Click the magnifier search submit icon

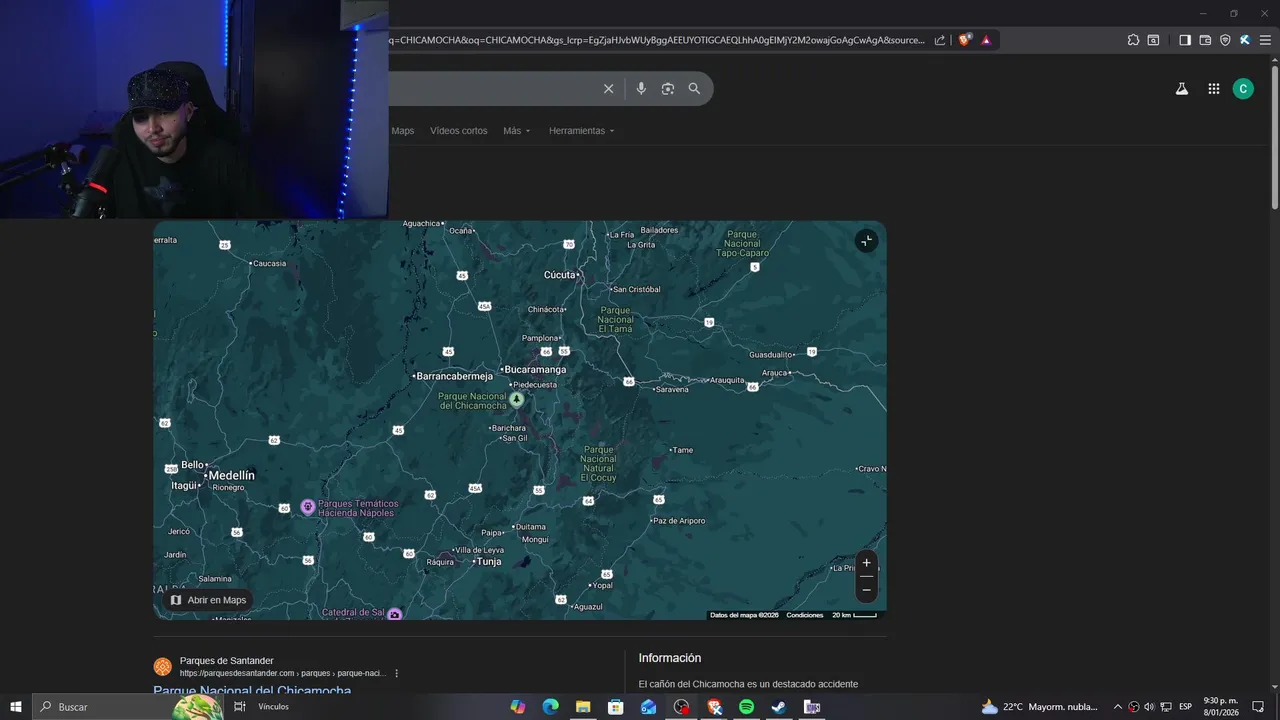(694, 89)
